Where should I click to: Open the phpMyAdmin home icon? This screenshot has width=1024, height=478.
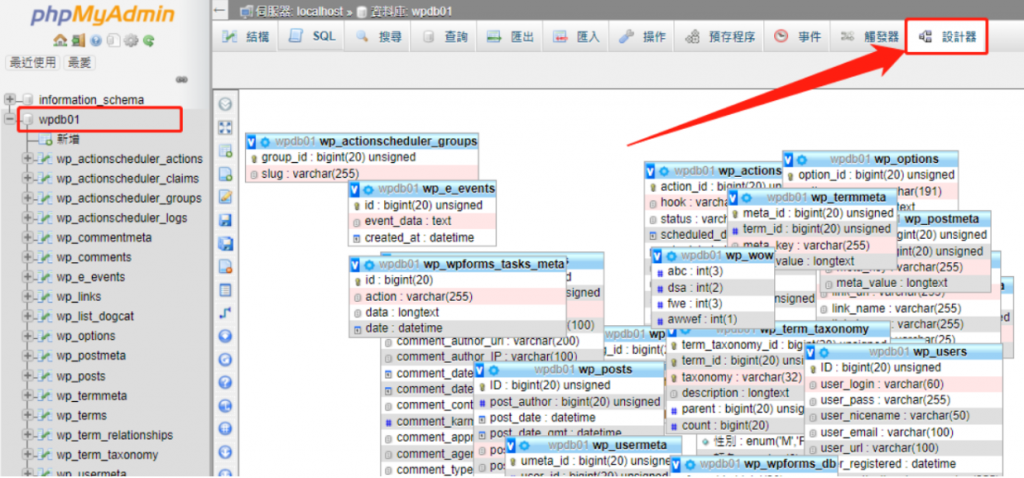(59, 40)
